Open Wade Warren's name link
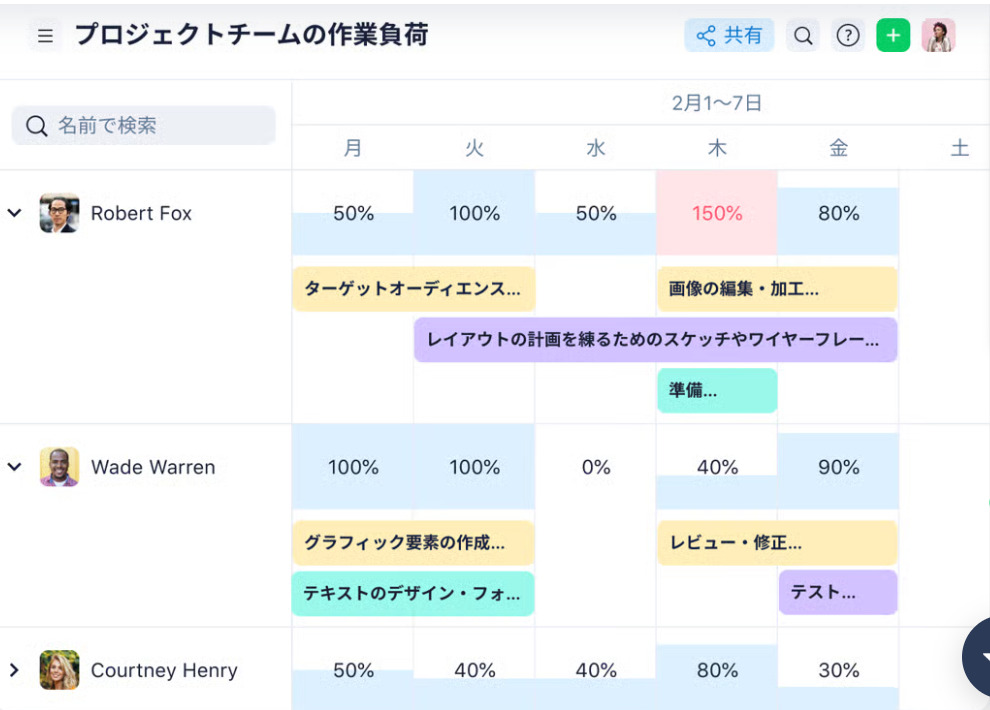The width and height of the screenshot is (990, 710). (x=153, y=467)
